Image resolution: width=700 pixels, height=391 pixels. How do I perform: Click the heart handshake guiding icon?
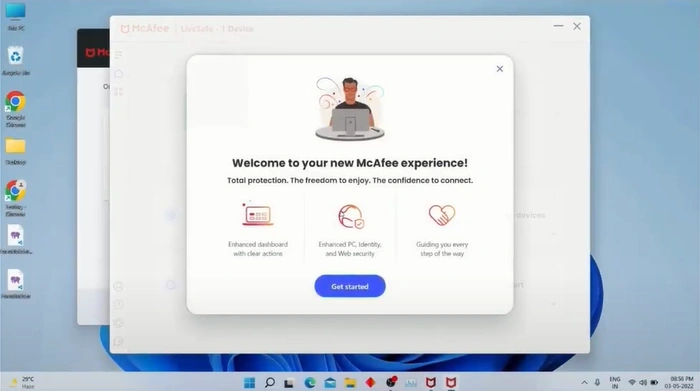pyautogui.click(x=442, y=215)
